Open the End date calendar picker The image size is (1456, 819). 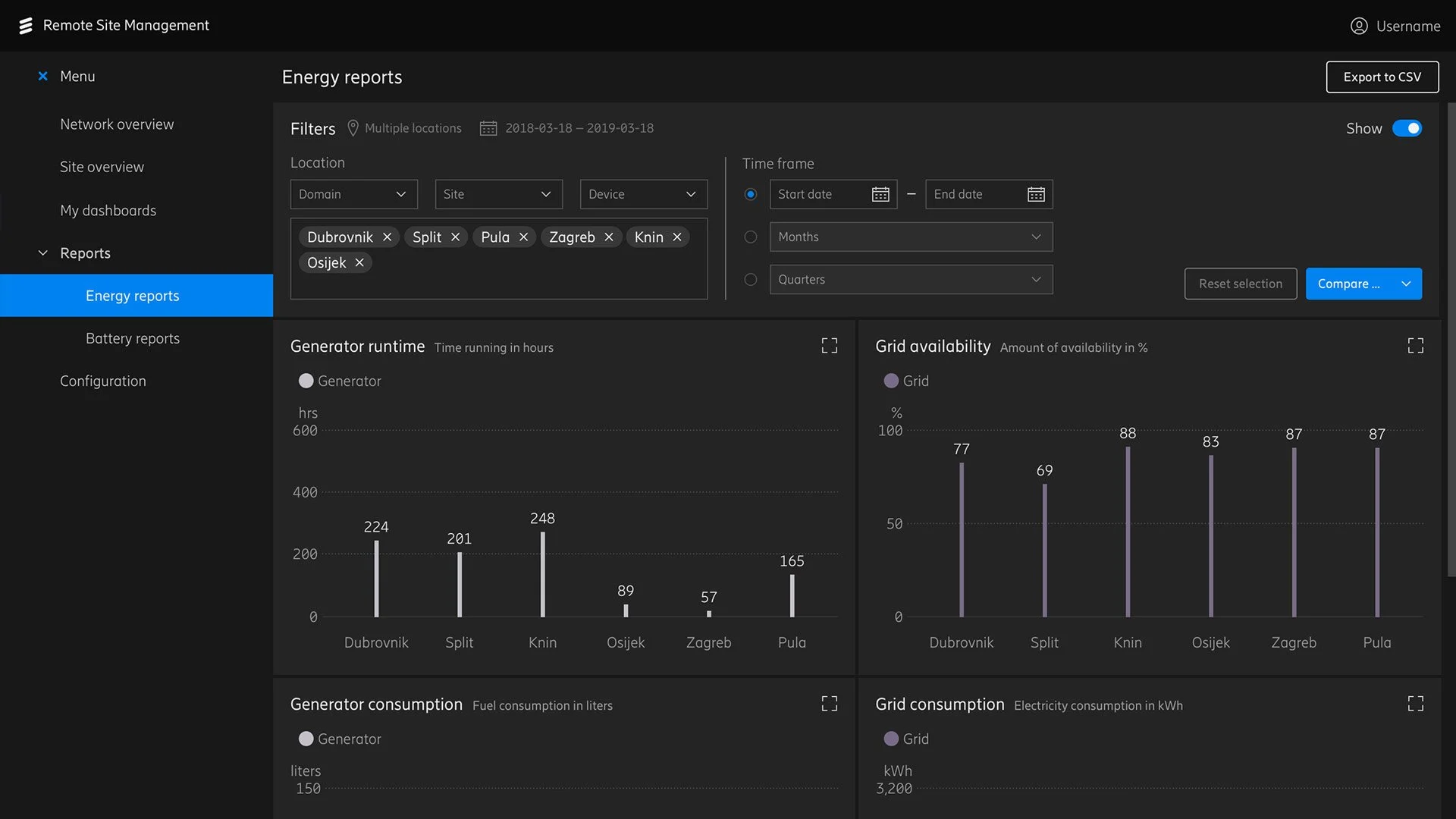point(1036,195)
